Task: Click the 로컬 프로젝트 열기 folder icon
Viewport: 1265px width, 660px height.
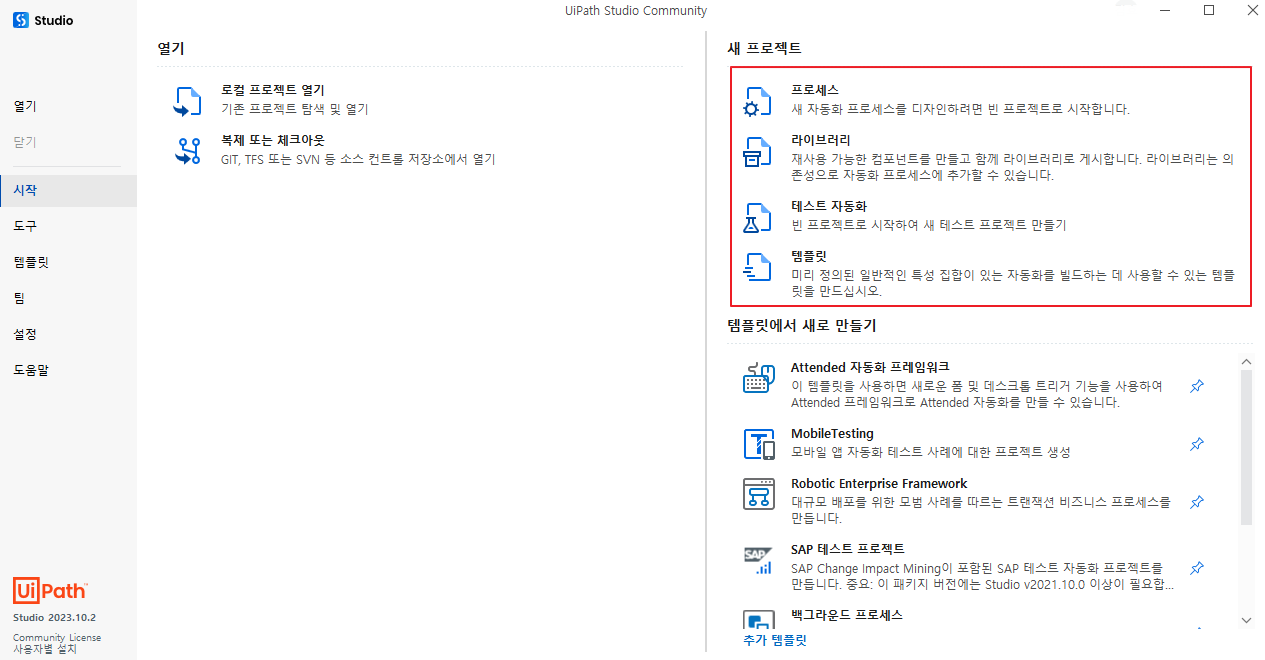Action: click(188, 100)
